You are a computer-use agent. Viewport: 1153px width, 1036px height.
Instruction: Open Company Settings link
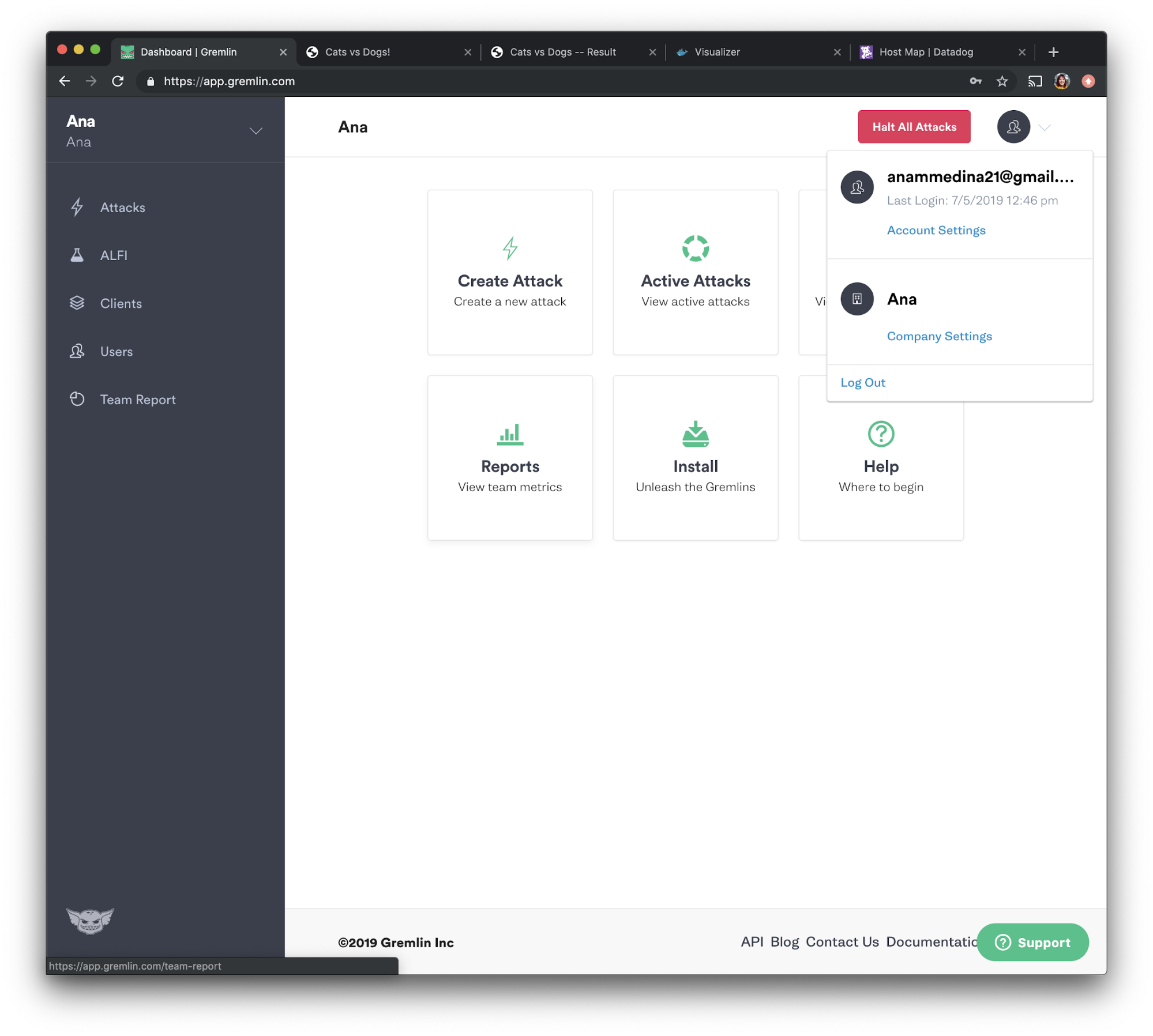940,336
